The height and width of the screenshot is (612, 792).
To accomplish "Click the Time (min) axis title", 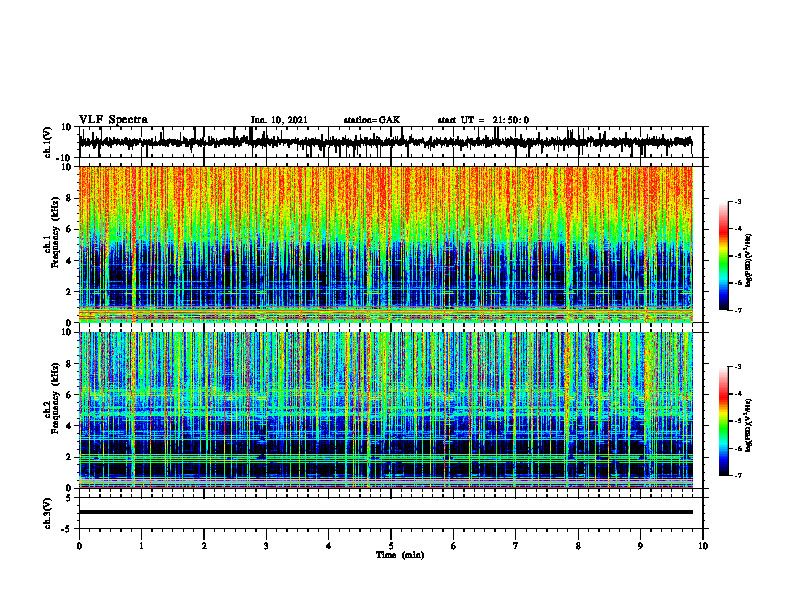I will (x=400, y=555).
